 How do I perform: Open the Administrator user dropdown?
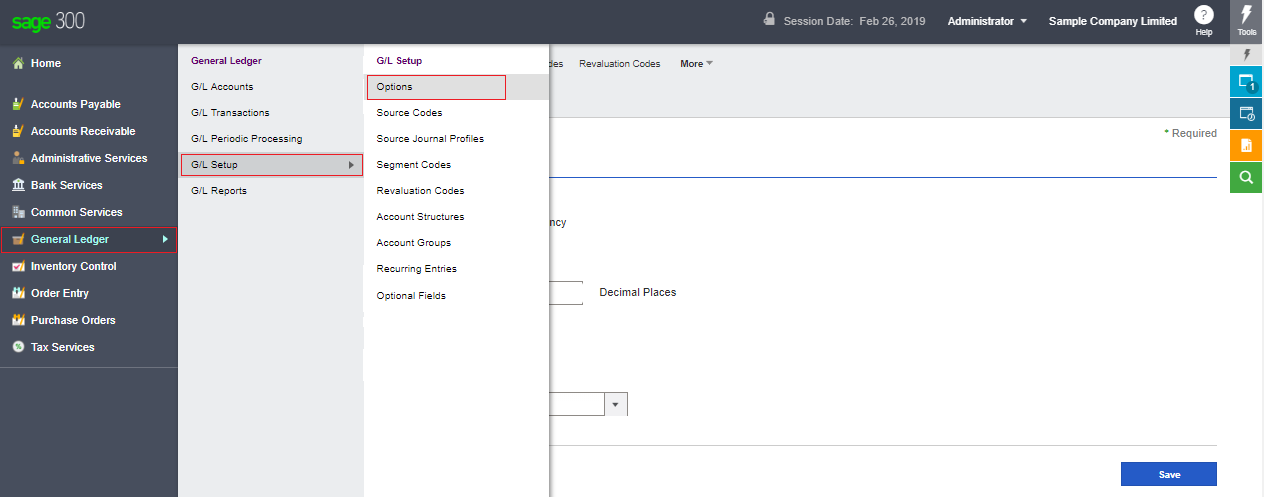click(x=986, y=21)
